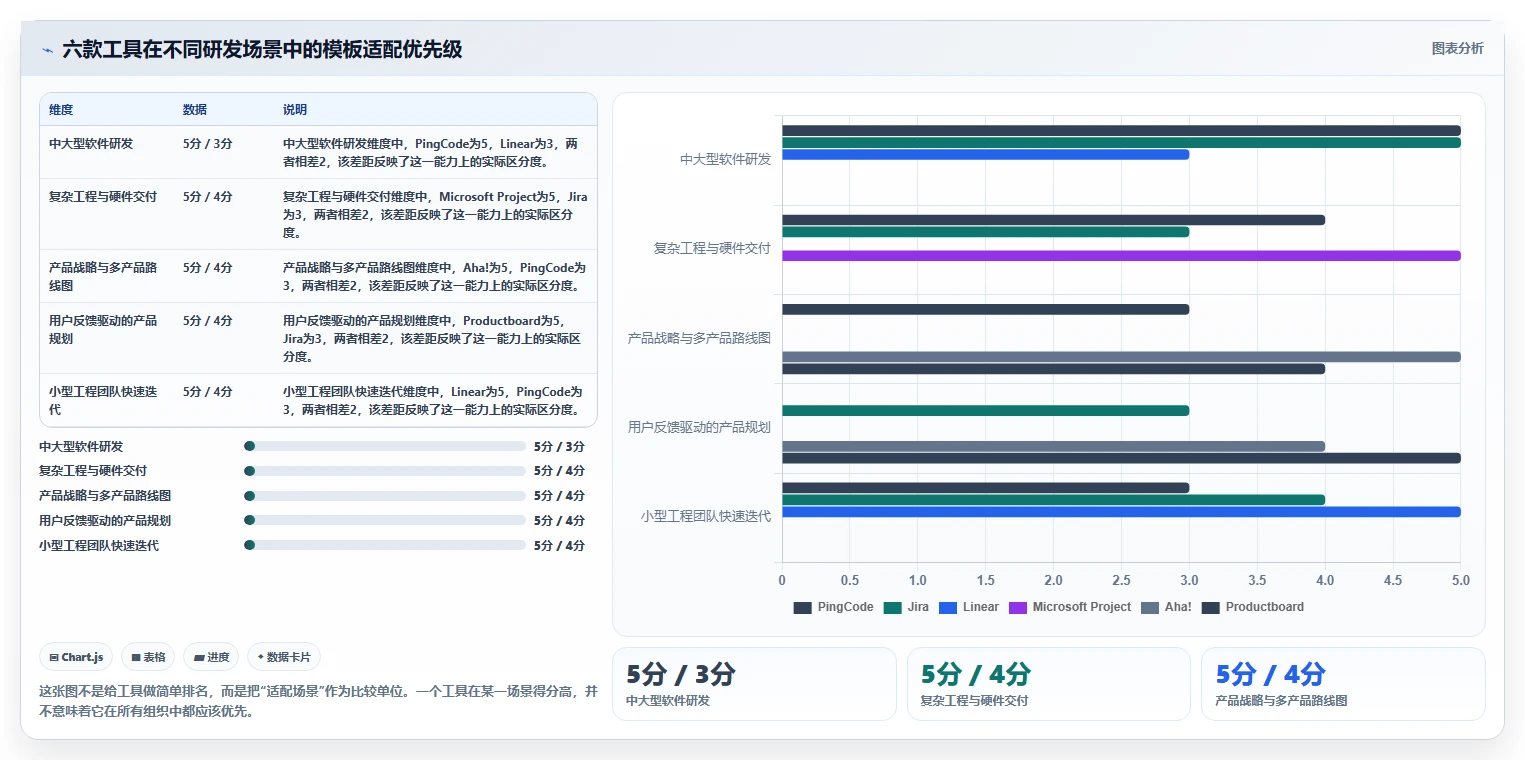Click the 小型工程团队快速迭代 progress bar

point(385,545)
